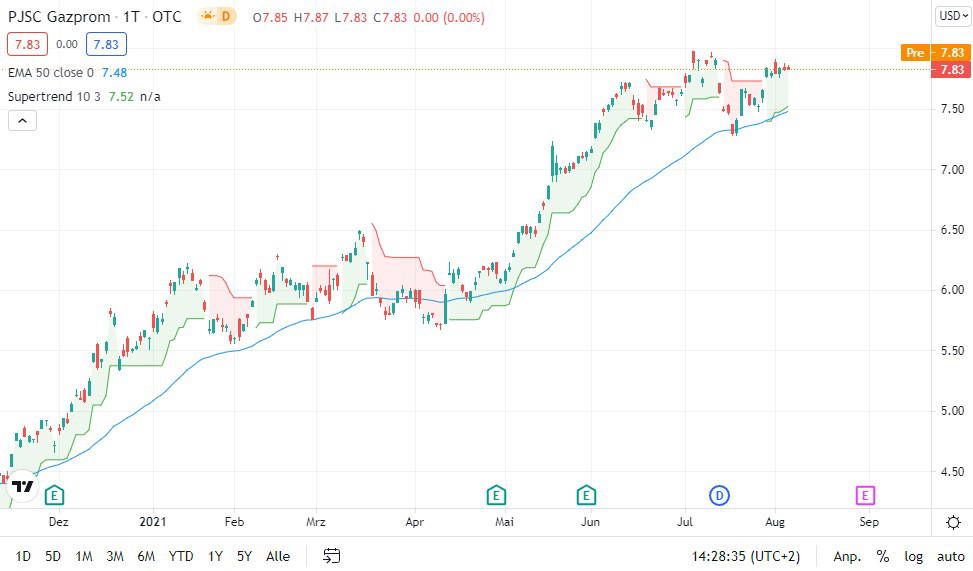Click the earnings E marker near Dez
Screen dimensions: 973x571
55,495
